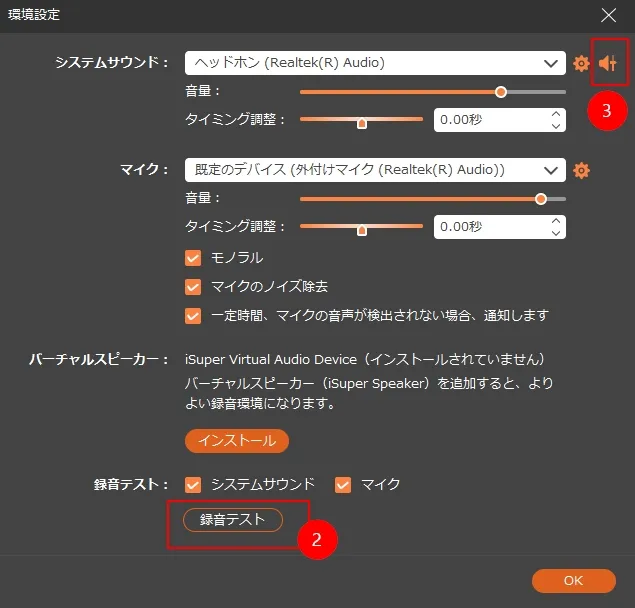Confirm with the OK button
The height and width of the screenshot is (608, 635).
click(573, 581)
